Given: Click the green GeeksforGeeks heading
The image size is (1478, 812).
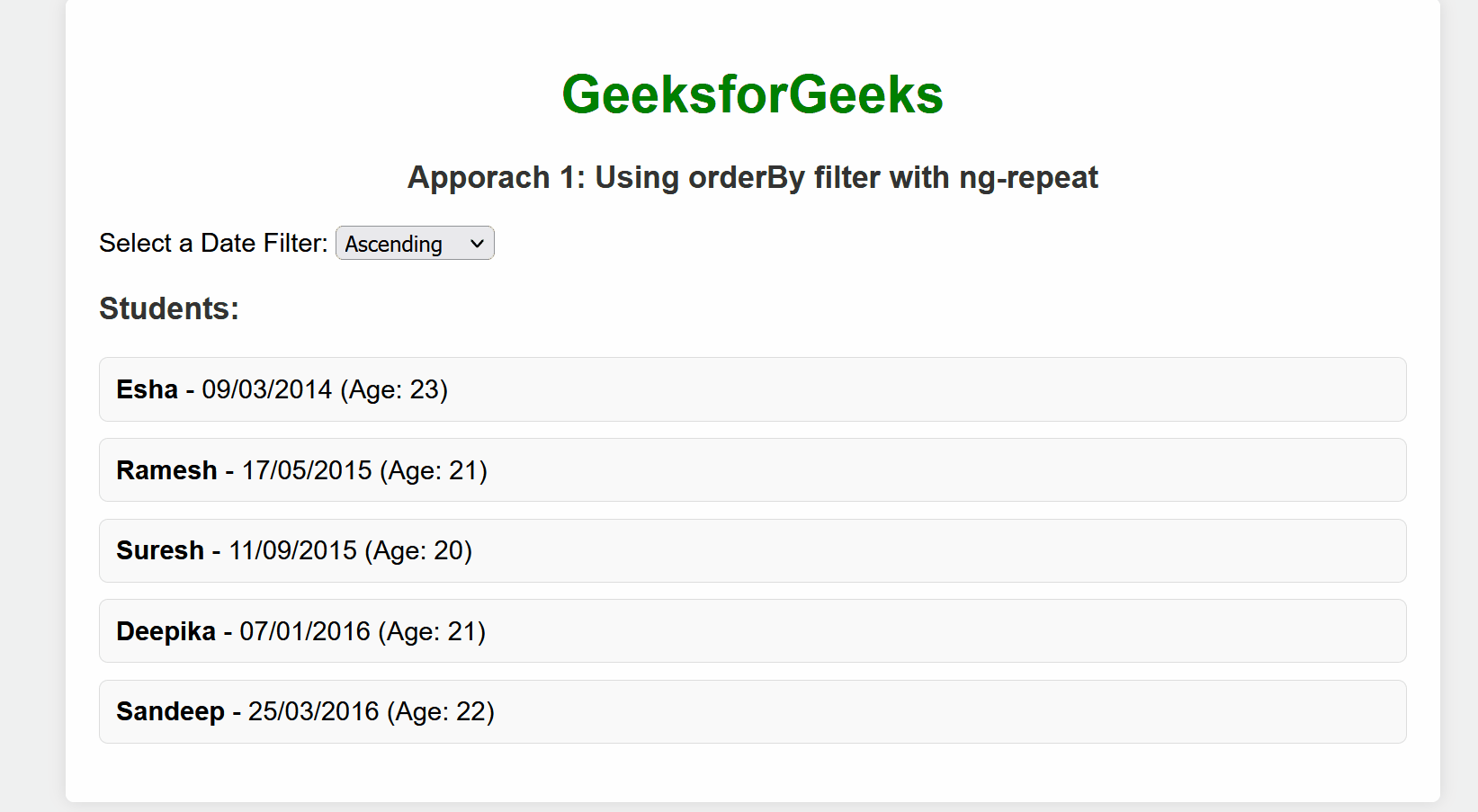Looking at the screenshot, I should point(752,94).
